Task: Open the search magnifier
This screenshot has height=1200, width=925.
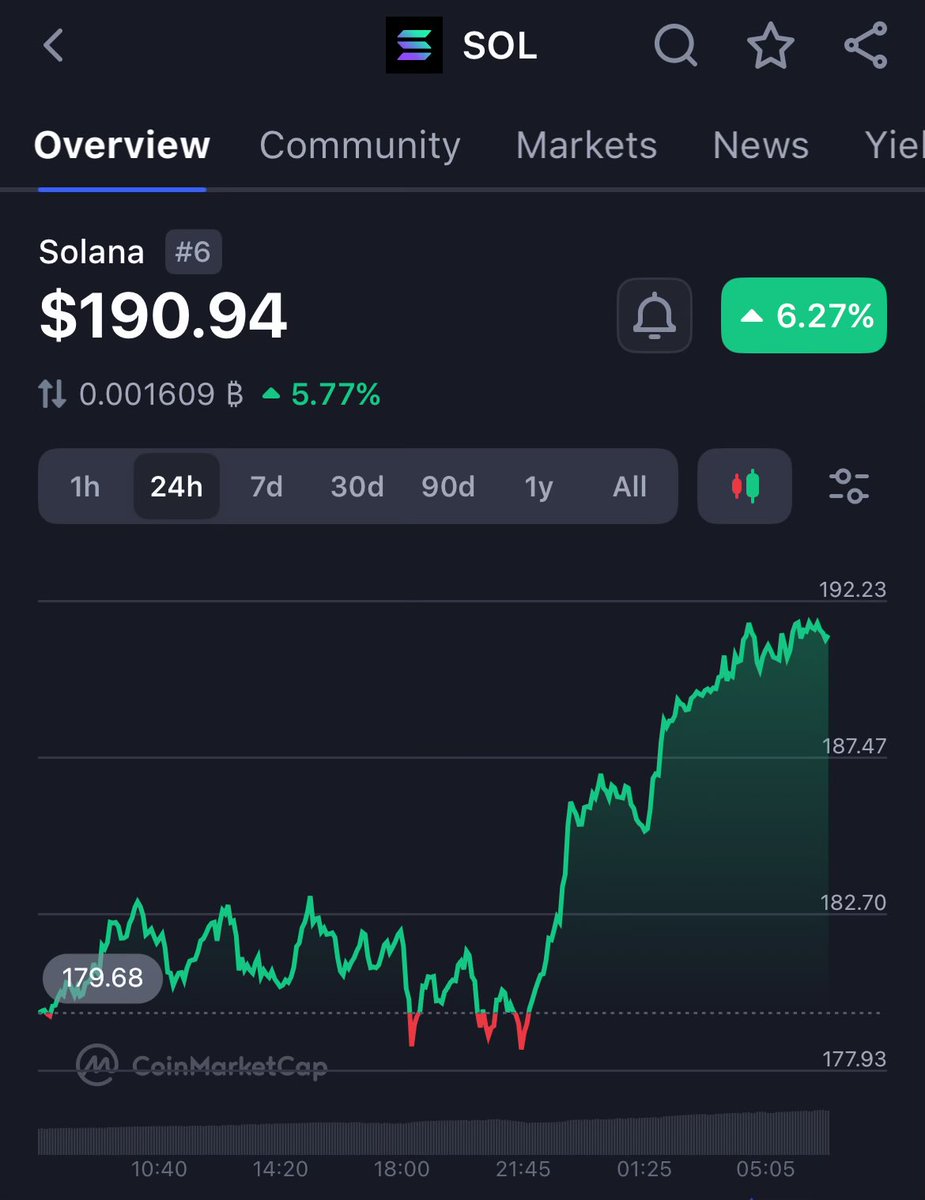Action: coord(676,46)
